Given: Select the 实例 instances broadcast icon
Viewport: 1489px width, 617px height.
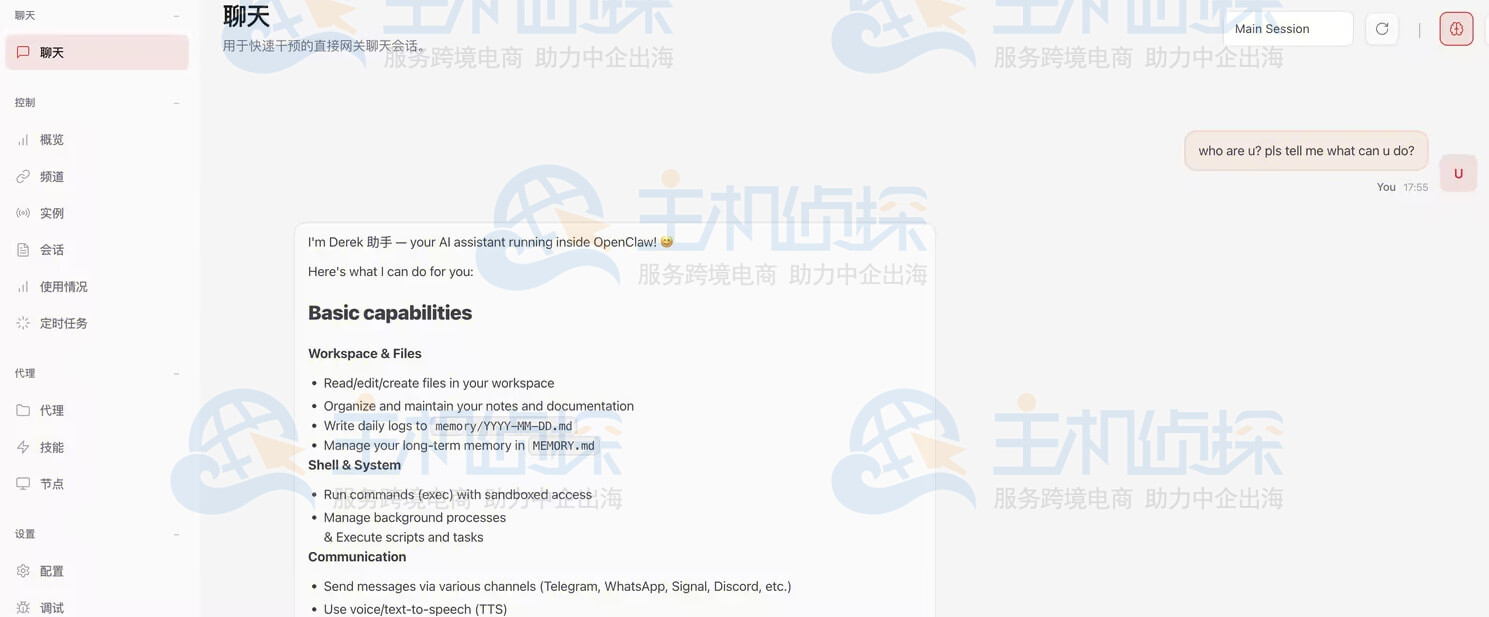Looking at the screenshot, I should (x=23, y=213).
